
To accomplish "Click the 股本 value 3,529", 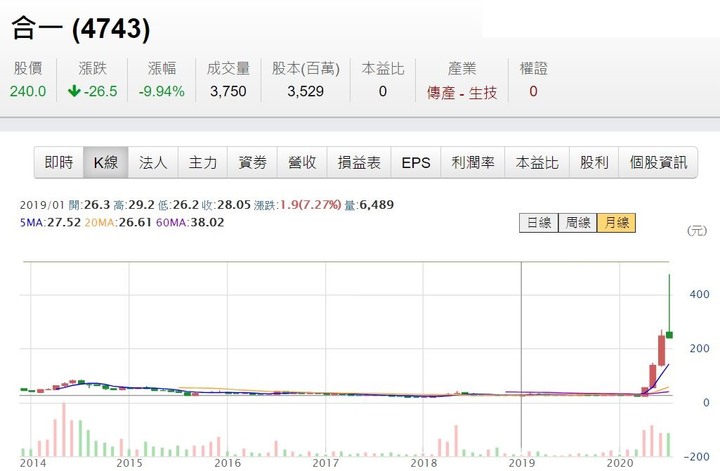I will (x=305, y=91).
